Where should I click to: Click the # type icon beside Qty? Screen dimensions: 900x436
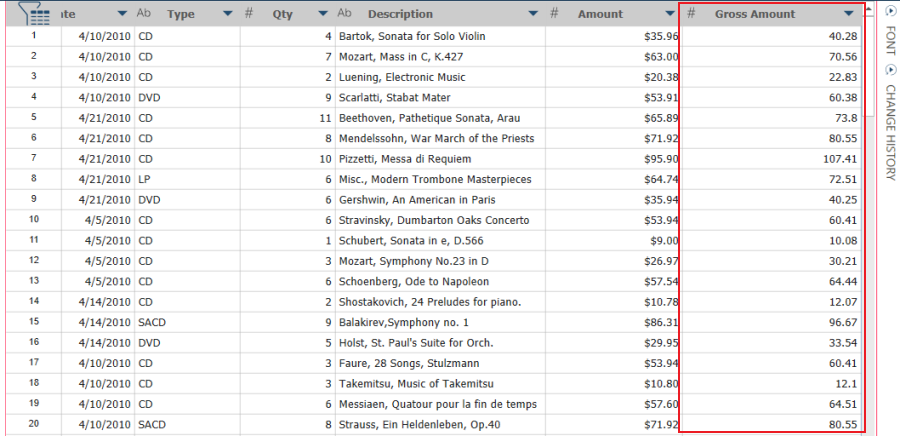click(x=249, y=14)
